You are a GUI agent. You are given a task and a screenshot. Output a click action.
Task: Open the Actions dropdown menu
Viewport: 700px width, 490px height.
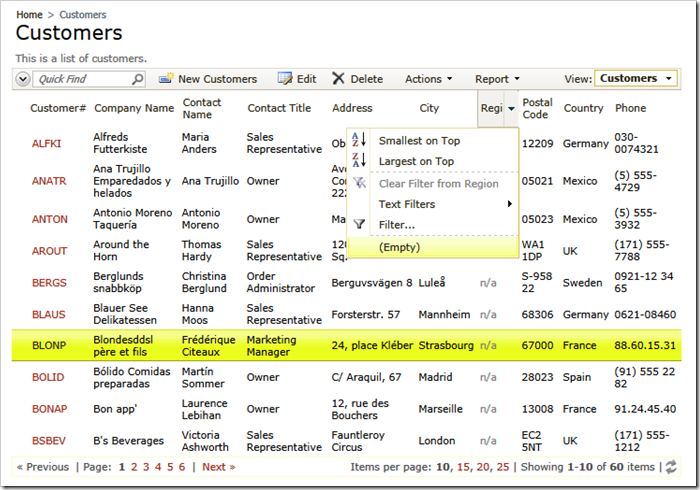[428, 79]
